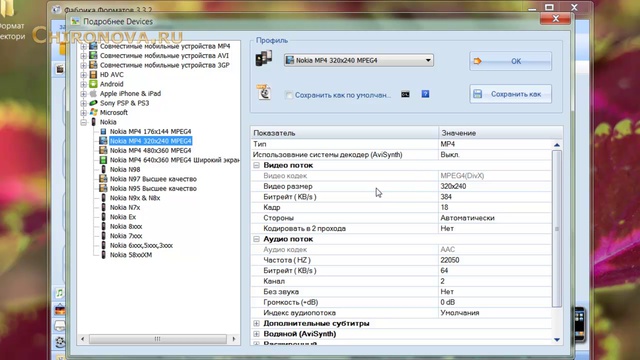
Task: Click the Sony PSP icon
Action: (93, 103)
